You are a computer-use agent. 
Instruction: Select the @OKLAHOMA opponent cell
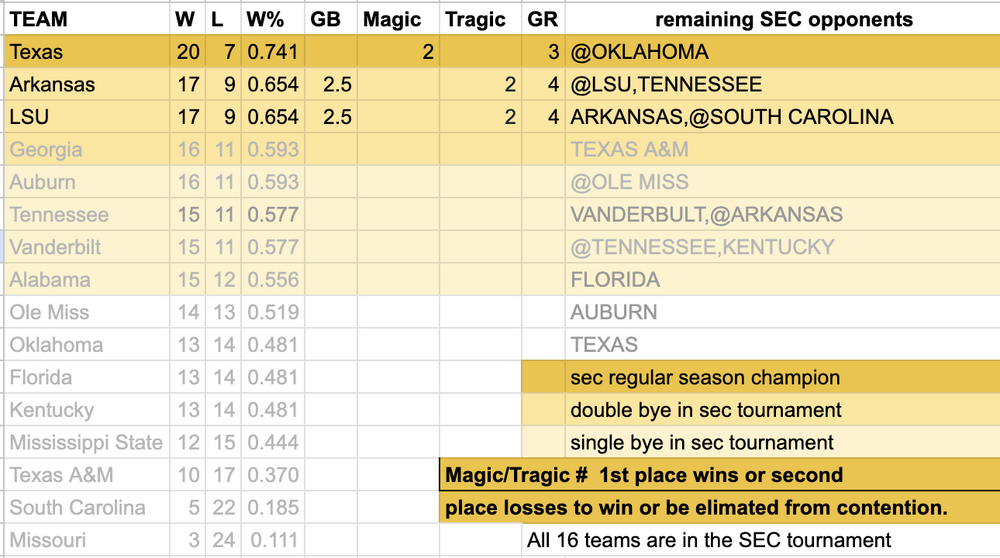(783, 52)
